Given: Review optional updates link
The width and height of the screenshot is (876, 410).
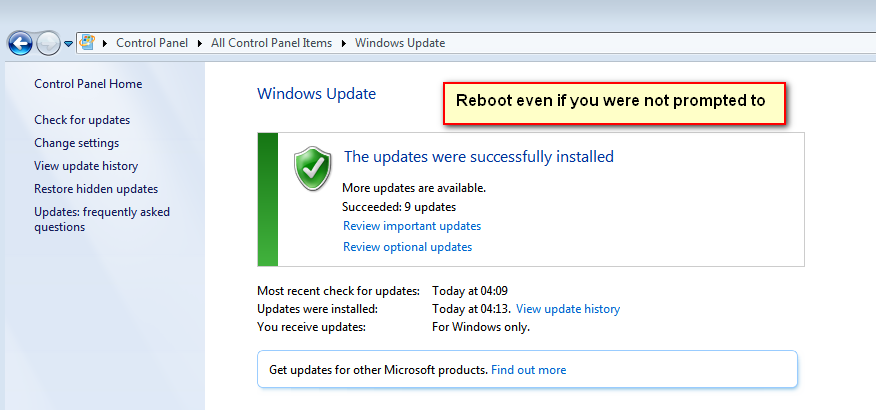Looking at the screenshot, I should point(407,247).
